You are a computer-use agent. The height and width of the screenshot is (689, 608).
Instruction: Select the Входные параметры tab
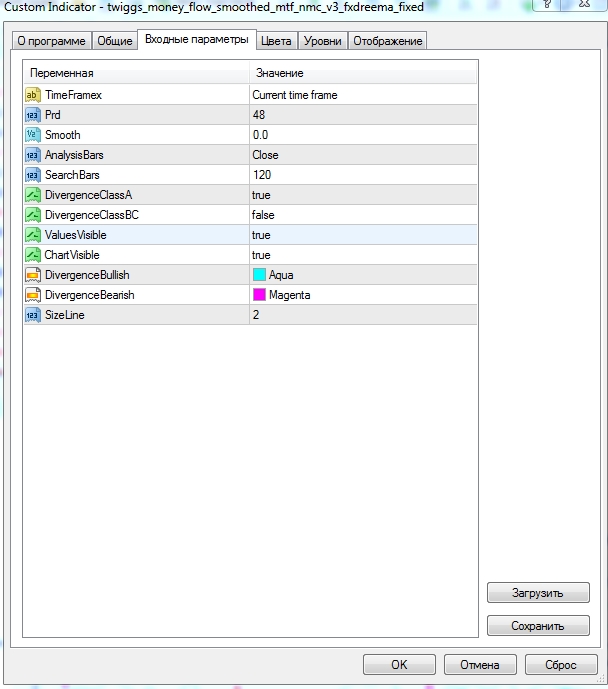point(197,40)
